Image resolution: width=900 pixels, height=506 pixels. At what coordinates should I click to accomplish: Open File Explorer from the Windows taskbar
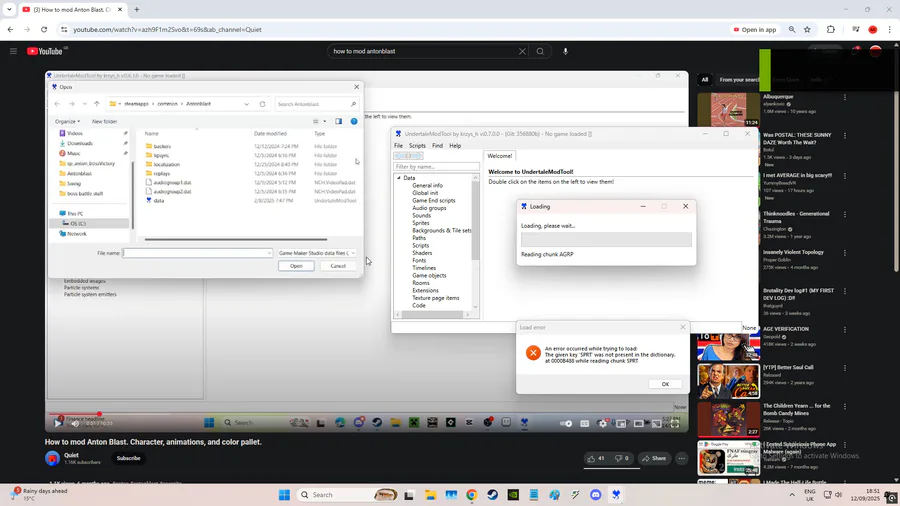430,495
